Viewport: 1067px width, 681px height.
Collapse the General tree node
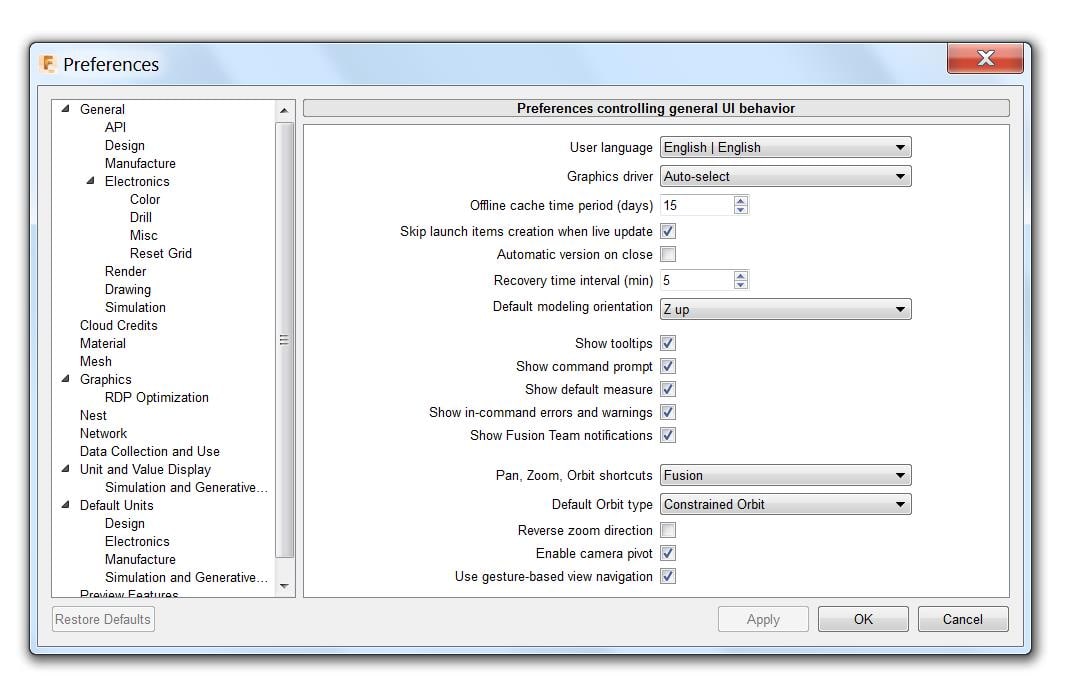tap(65, 109)
